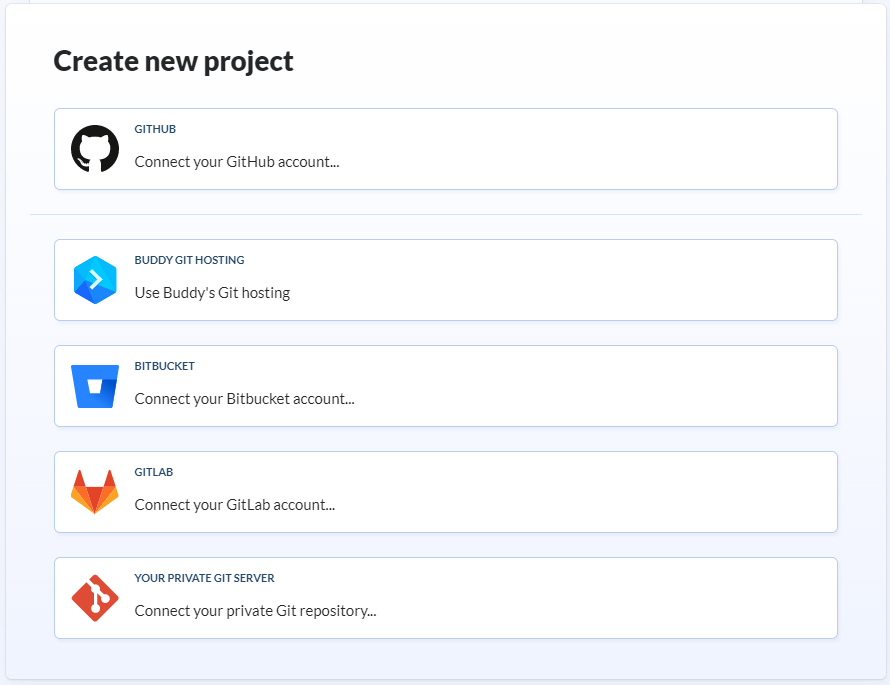Select the GITHUB provider label
Viewport: 890px width, 685px height.
(x=155, y=130)
